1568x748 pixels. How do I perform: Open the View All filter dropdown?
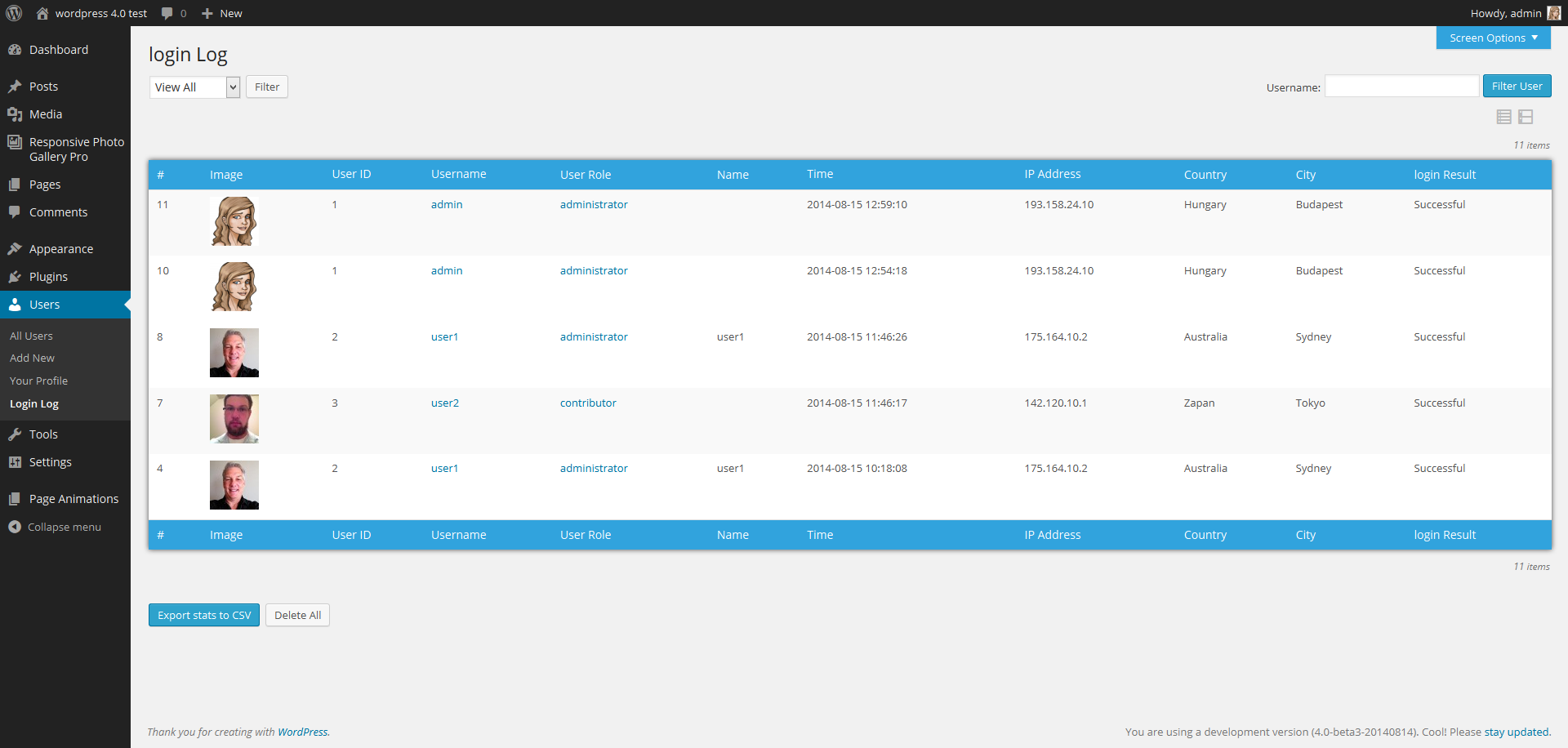(194, 87)
